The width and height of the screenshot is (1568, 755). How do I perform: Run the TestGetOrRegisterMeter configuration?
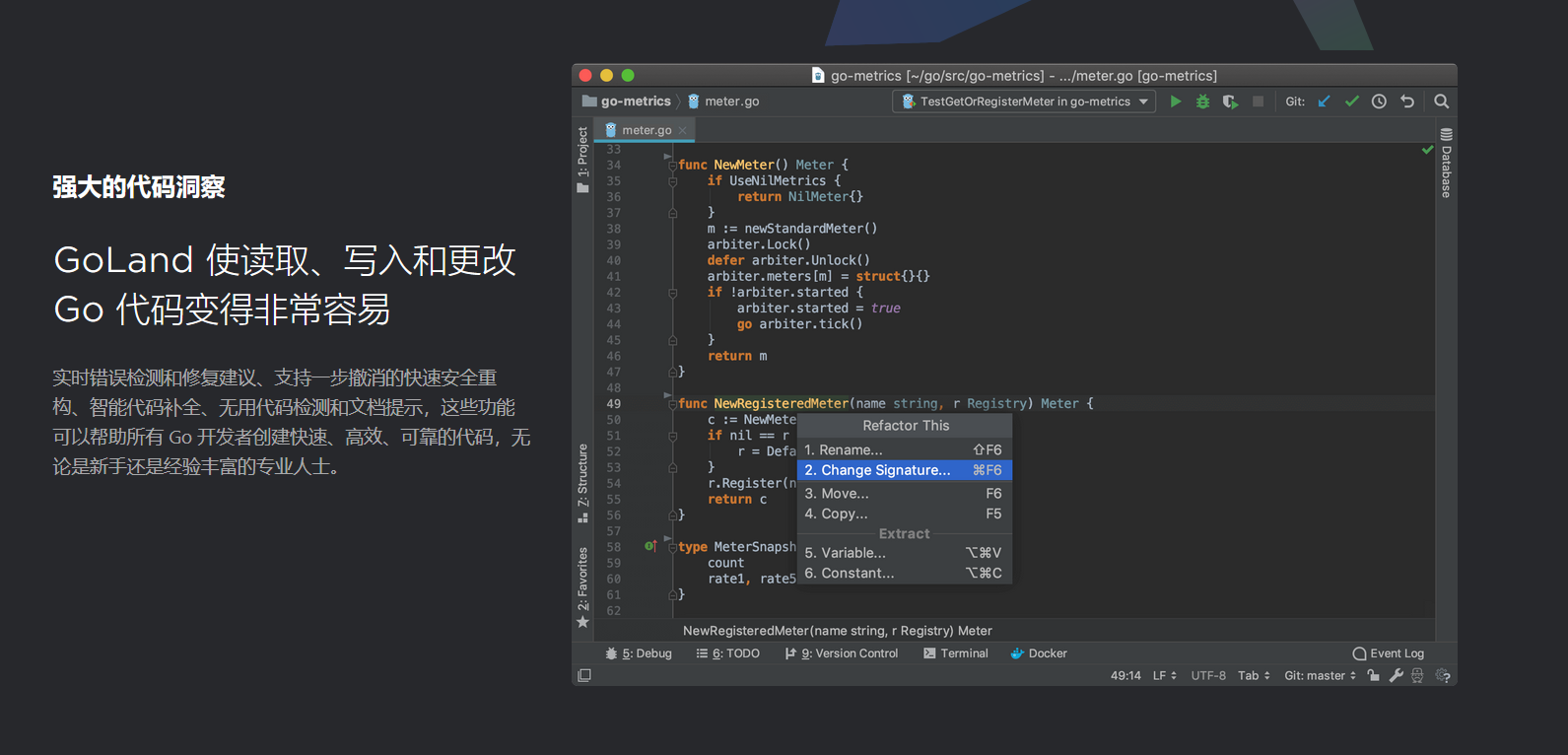click(x=1175, y=102)
